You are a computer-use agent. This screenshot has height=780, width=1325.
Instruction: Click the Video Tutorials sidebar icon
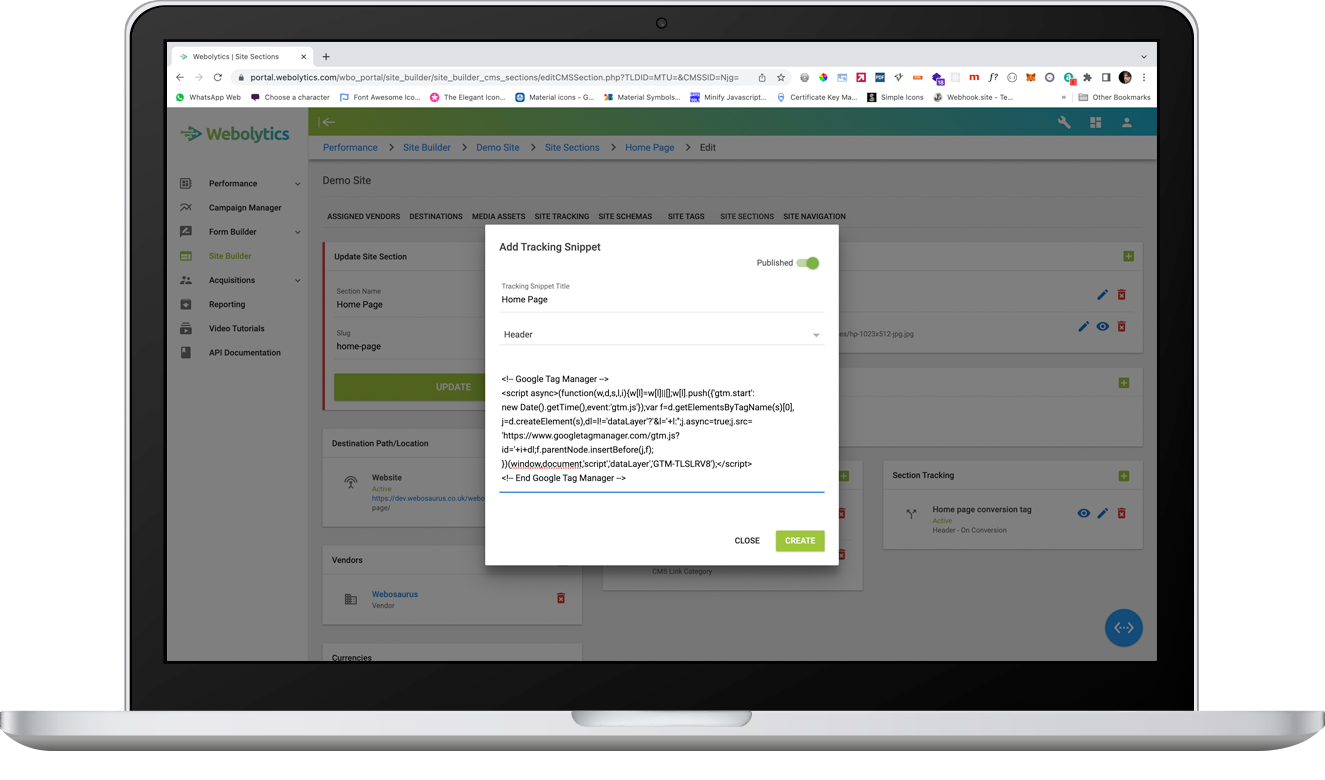tap(186, 328)
